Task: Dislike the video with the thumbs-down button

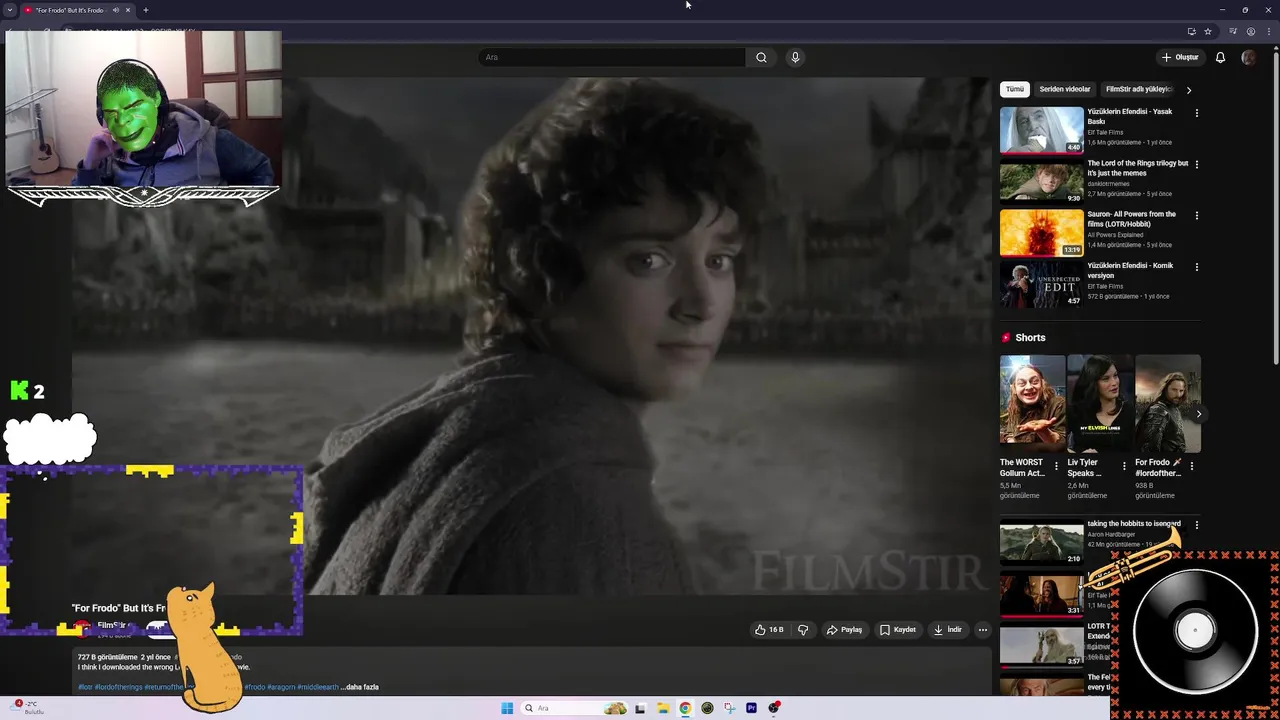Action: click(803, 630)
